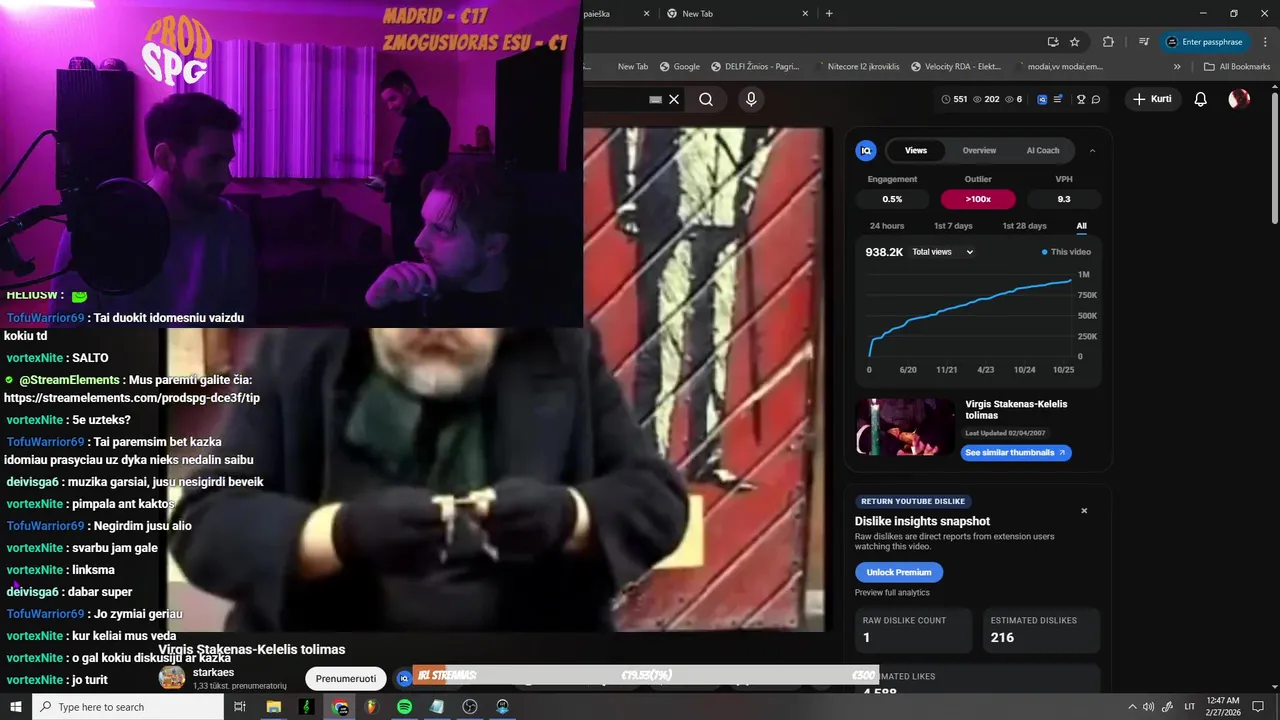Click the taskbar search field
Image resolution: width=1280 pixels, height=720 pixels.
click(x=128, y=707)
